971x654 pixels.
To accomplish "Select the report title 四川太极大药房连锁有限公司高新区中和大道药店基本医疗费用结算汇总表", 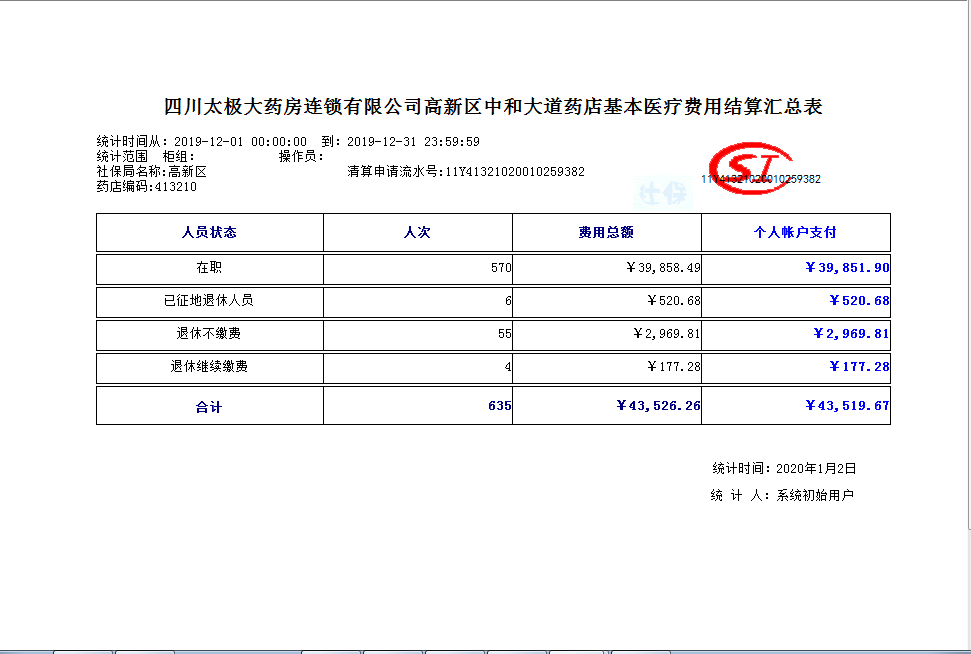I will coord(493,107).
